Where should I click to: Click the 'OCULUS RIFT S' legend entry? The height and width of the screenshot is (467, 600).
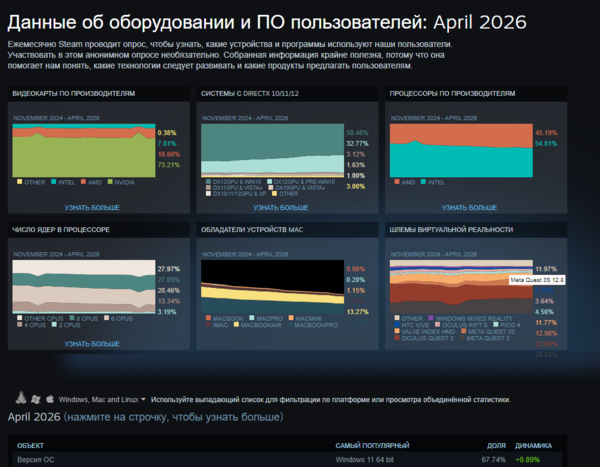(461, 325)
